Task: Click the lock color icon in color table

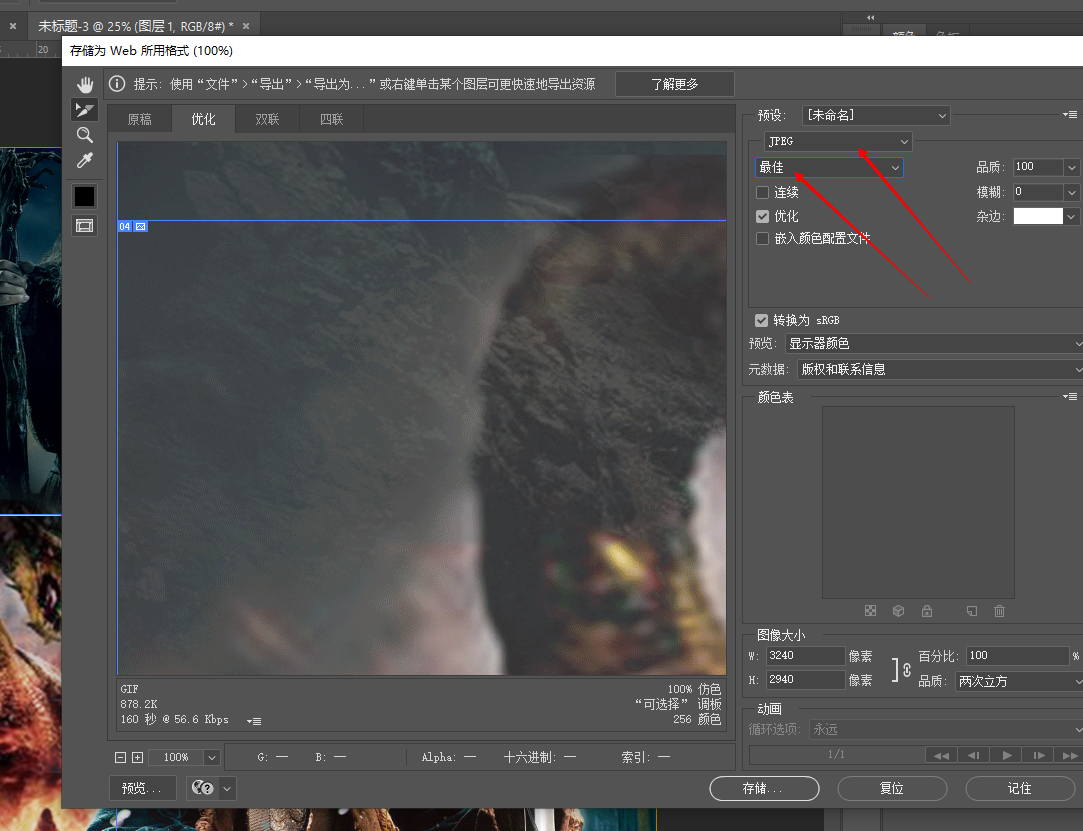Action: pos(927,611)
